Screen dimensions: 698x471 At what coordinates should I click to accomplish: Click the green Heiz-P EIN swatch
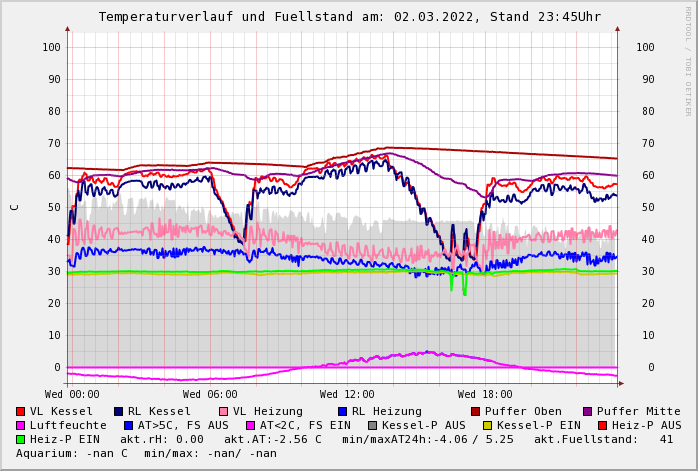[21, 439]
